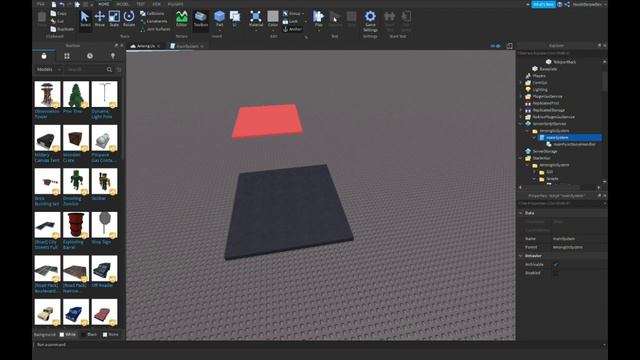
Task: Set Toolbox background to None
Action: tap(111, 334)
